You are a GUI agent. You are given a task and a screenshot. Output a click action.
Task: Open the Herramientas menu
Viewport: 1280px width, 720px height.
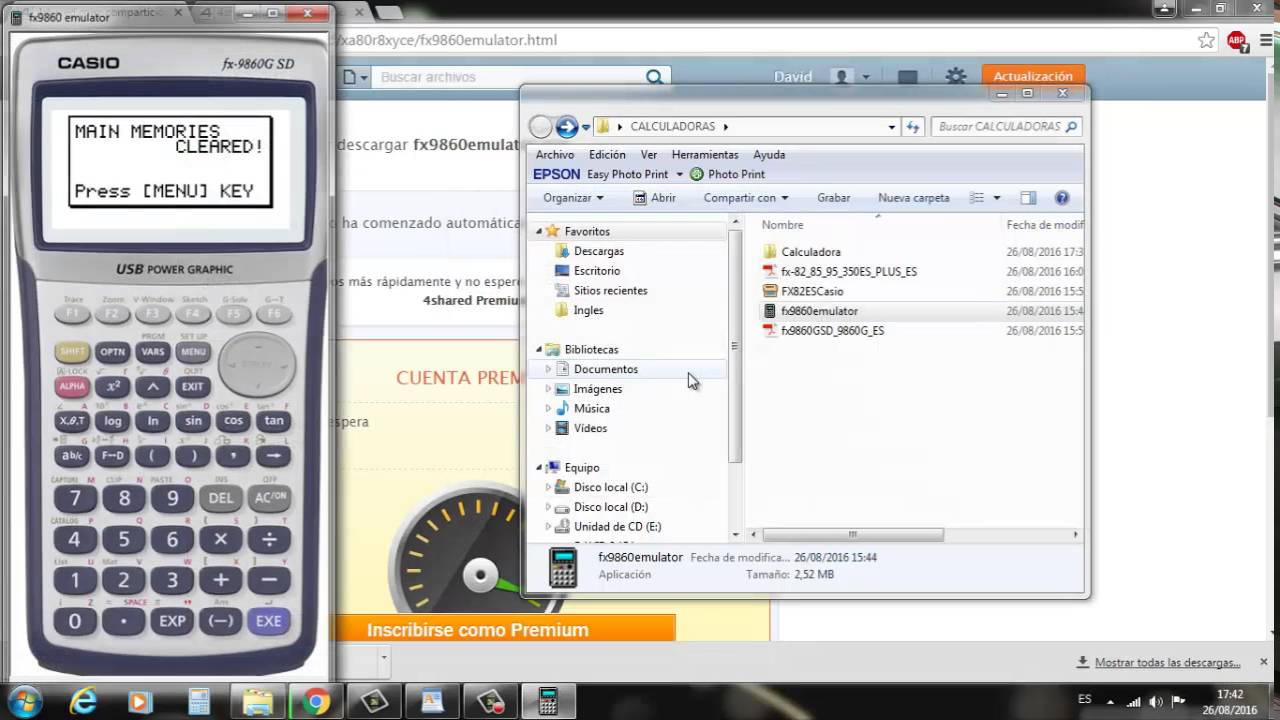click(x=705, y=155)
